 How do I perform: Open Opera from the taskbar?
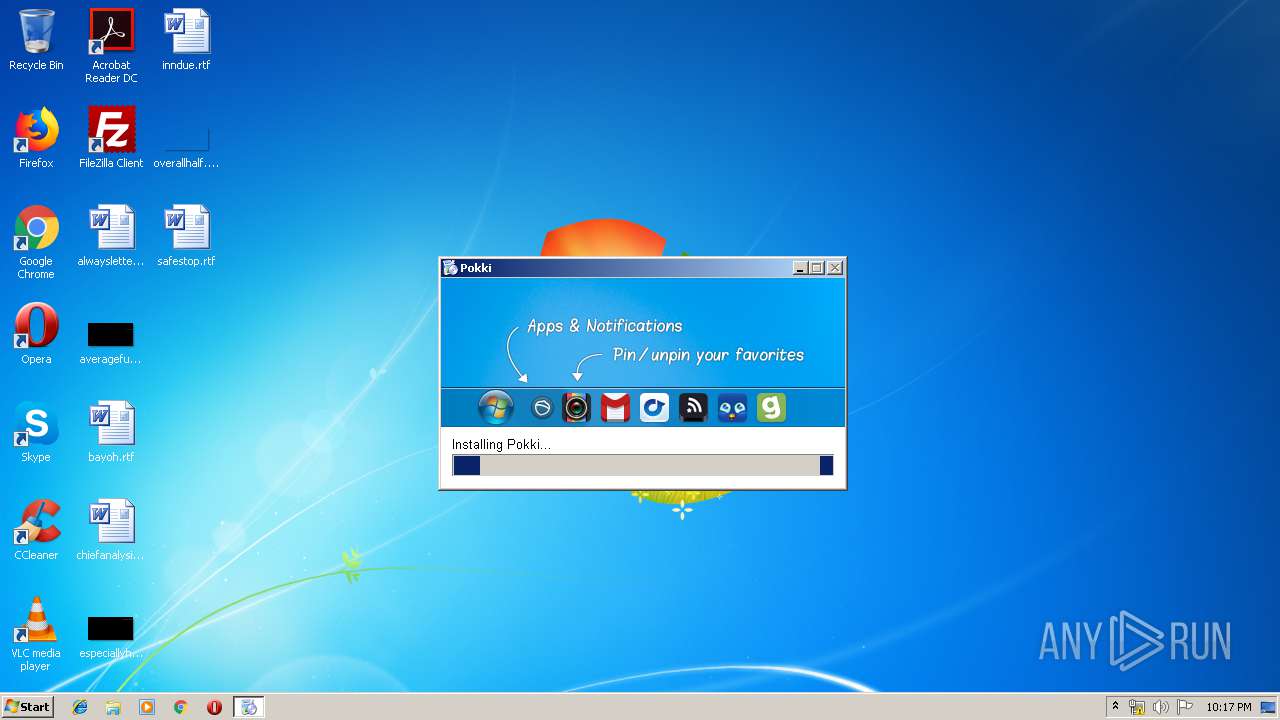(214, 707)
